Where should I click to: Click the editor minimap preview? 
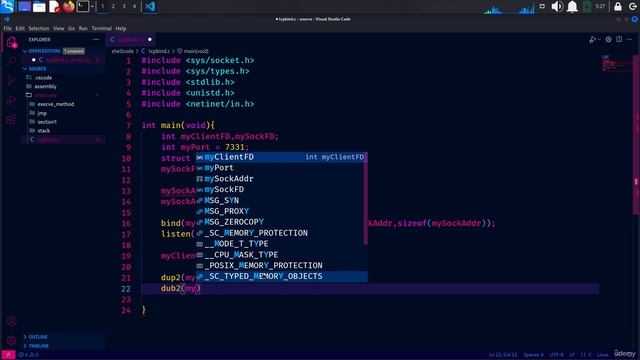coord(616,64)
